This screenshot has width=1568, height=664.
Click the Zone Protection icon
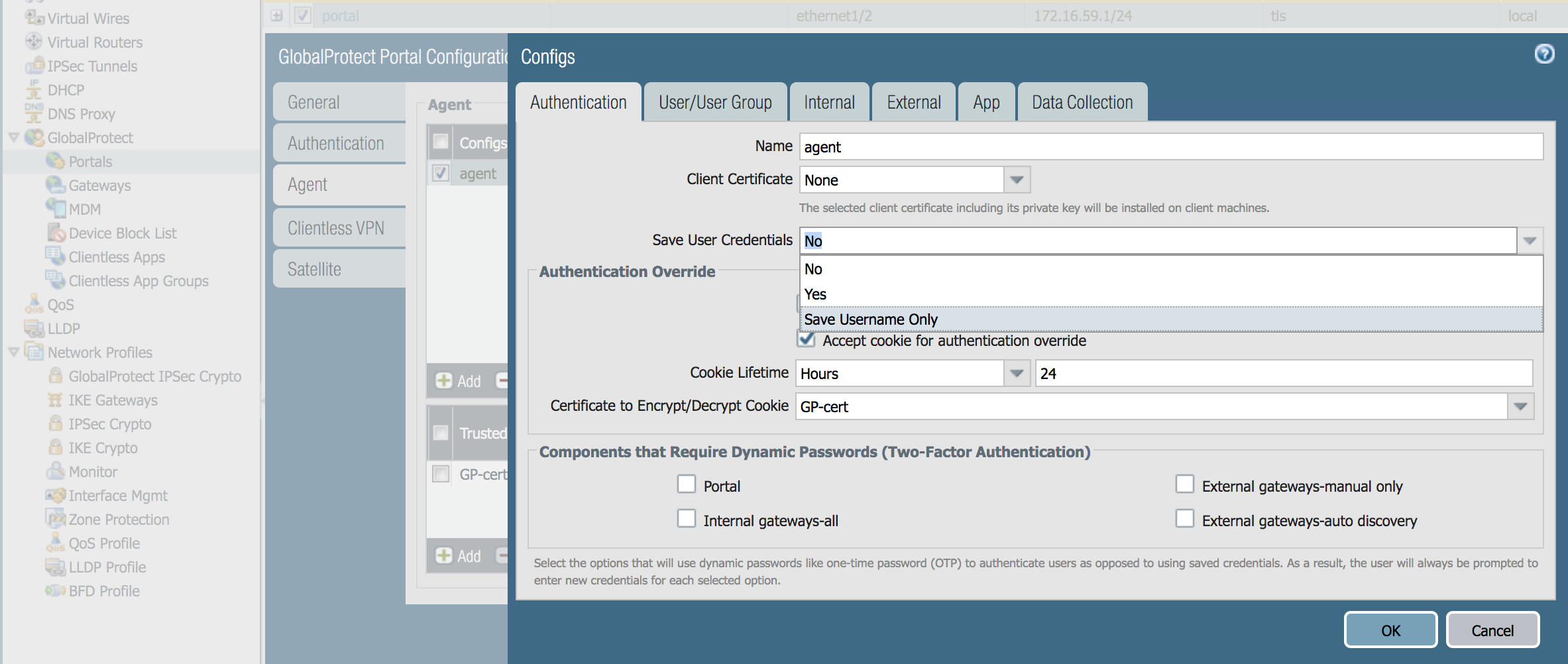click(x=56, y=519)
